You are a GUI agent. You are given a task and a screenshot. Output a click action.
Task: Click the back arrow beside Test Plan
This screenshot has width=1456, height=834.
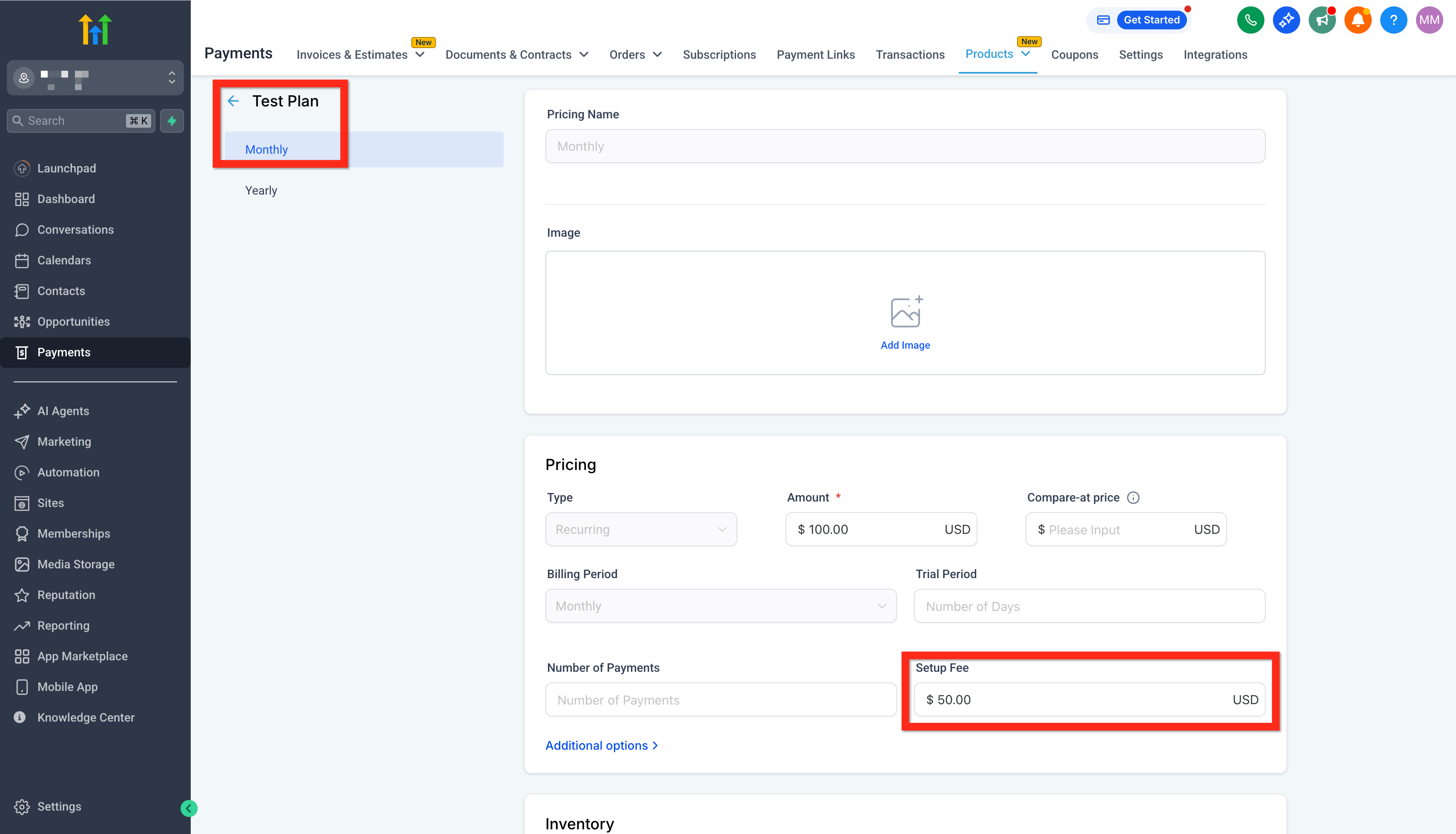point(233,101)
